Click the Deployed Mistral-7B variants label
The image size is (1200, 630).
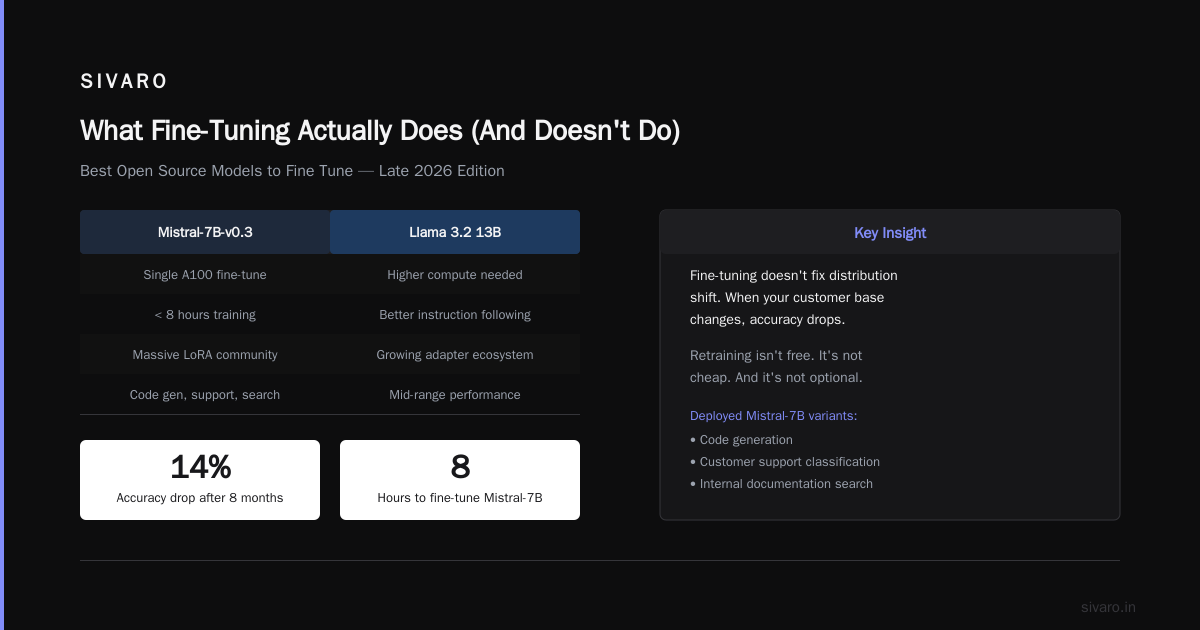pyautogui.click(x=773, y=416)
